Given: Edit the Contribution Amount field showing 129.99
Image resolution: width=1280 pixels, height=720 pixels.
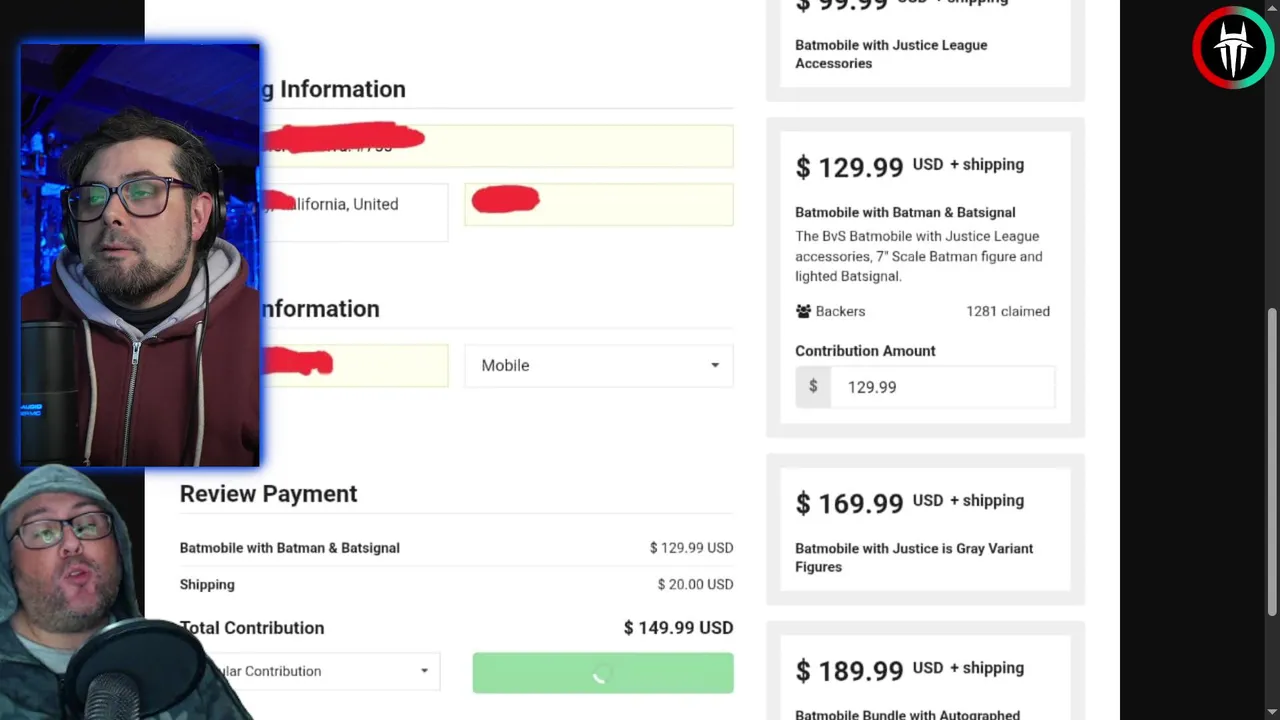Looking at the screenshot, I should click(942, 387).
